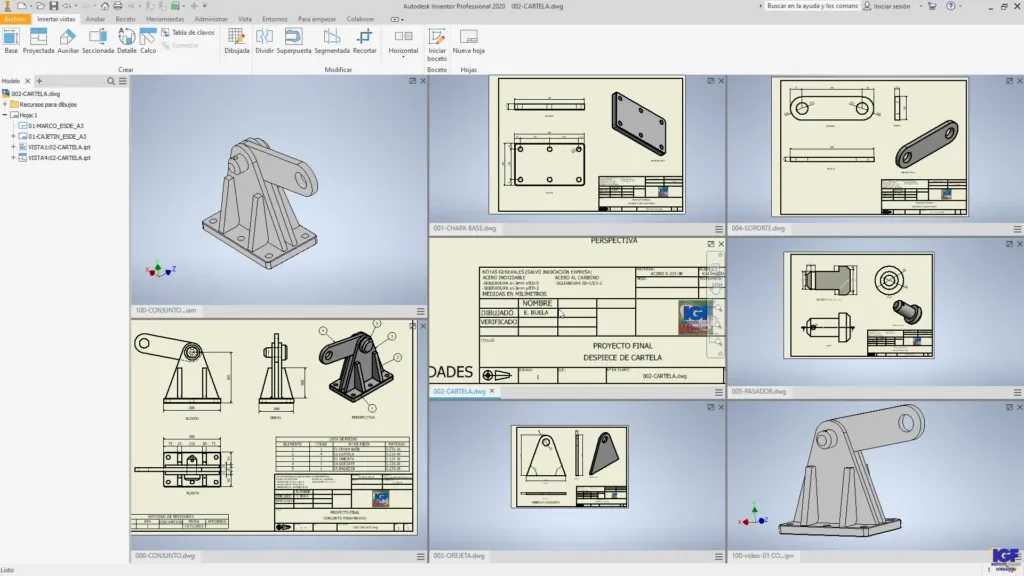The width and height of the screenshot is (1024, 576).
Task: Create a Nueva hoja sheet
Action: (x=468, y=40)
